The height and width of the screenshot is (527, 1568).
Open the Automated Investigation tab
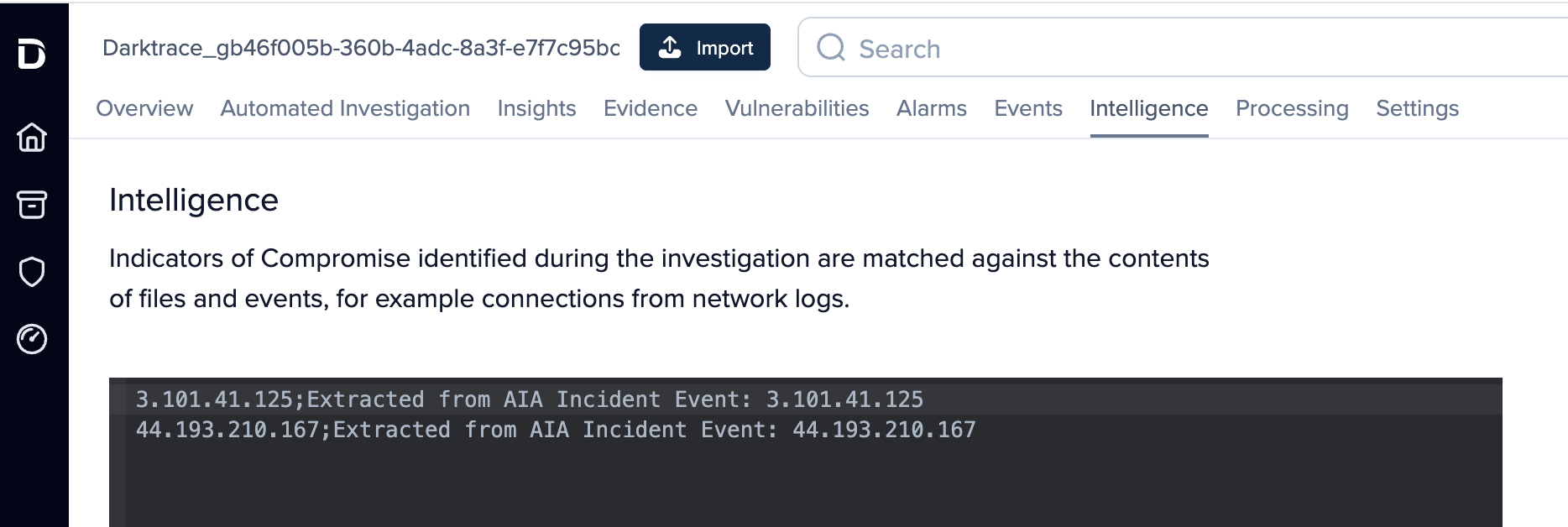point(345,108)
